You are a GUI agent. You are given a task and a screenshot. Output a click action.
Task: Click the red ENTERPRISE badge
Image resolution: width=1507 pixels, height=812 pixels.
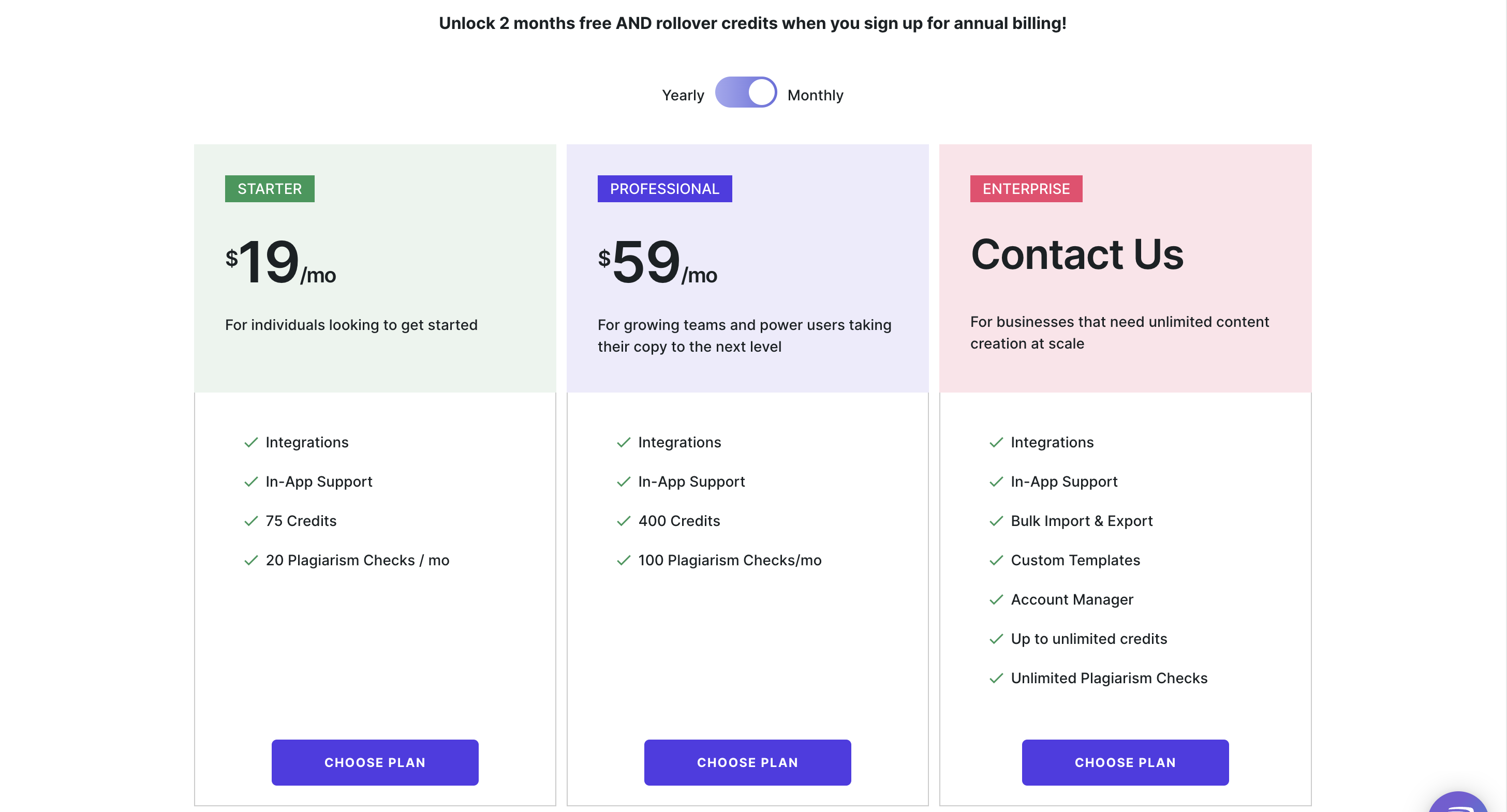click(1026, 189)
